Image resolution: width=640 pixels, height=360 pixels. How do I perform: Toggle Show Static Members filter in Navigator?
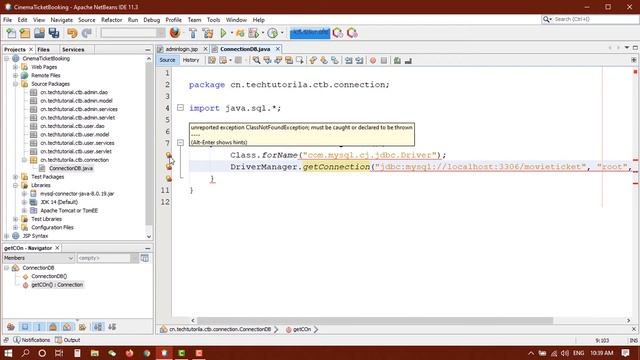[39, 327]
